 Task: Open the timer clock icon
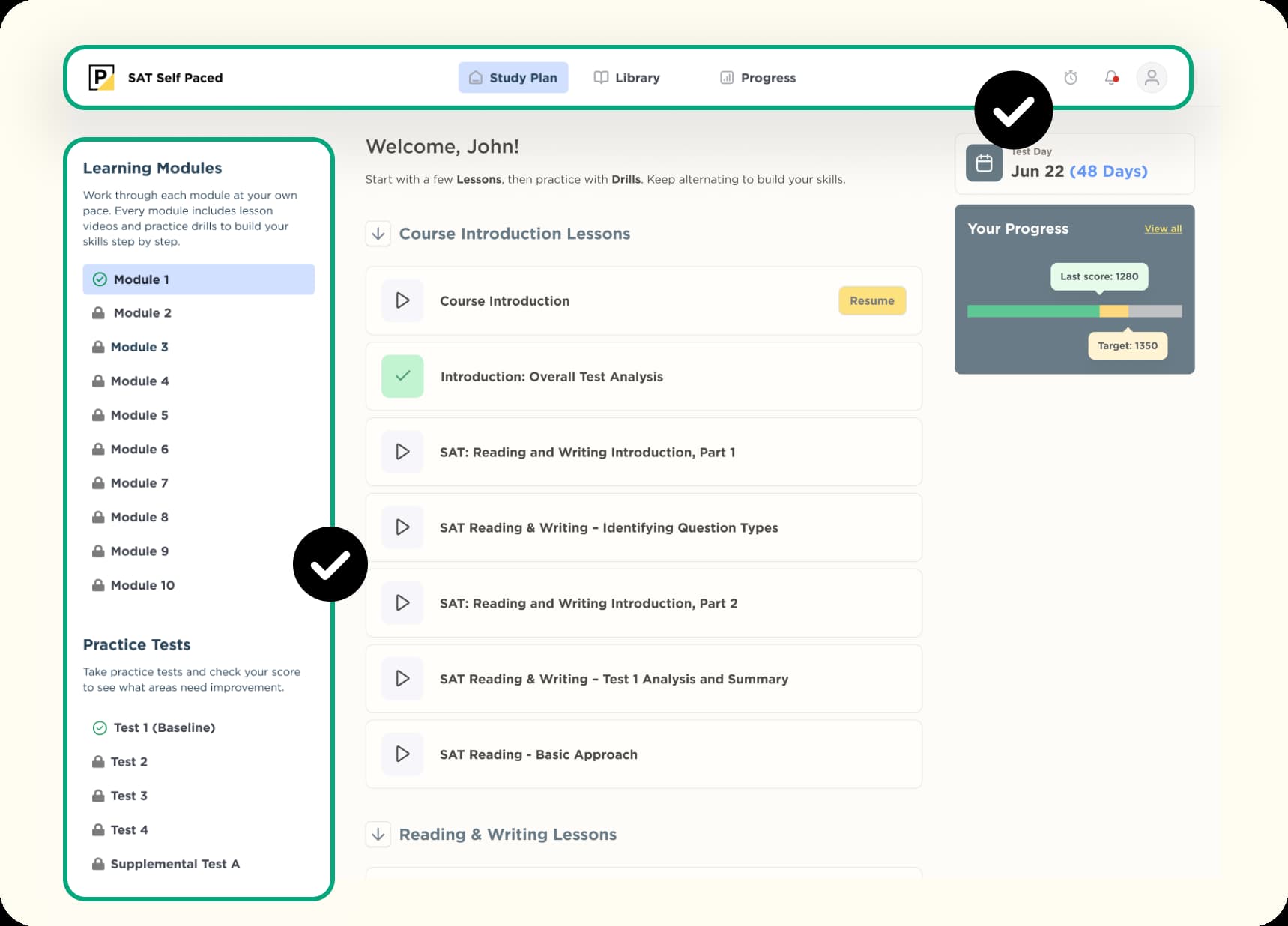click(x=1071, y=77)
